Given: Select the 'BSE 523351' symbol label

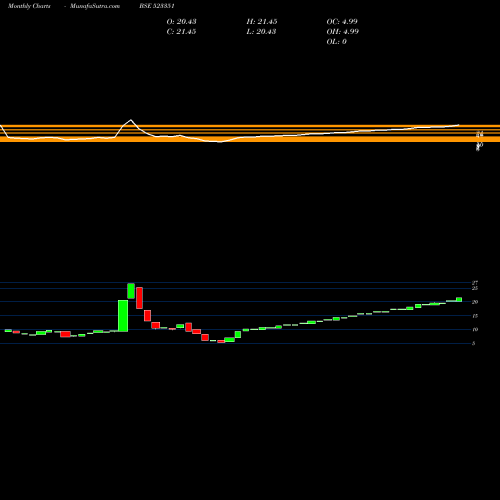Looking at the screenshot, I should 157,6.
